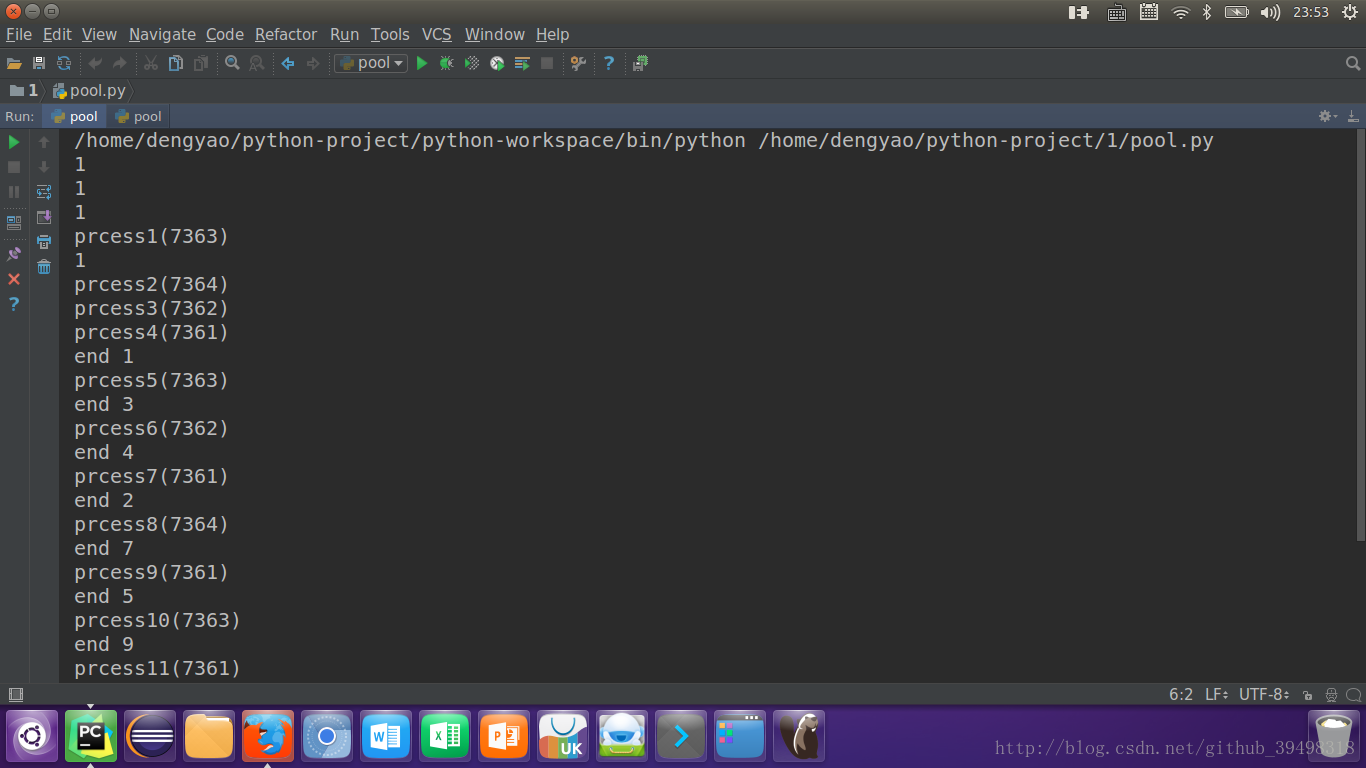Save all with floppy disk icon
This screenshot has height=768, width=1366.
pos(39,63)
